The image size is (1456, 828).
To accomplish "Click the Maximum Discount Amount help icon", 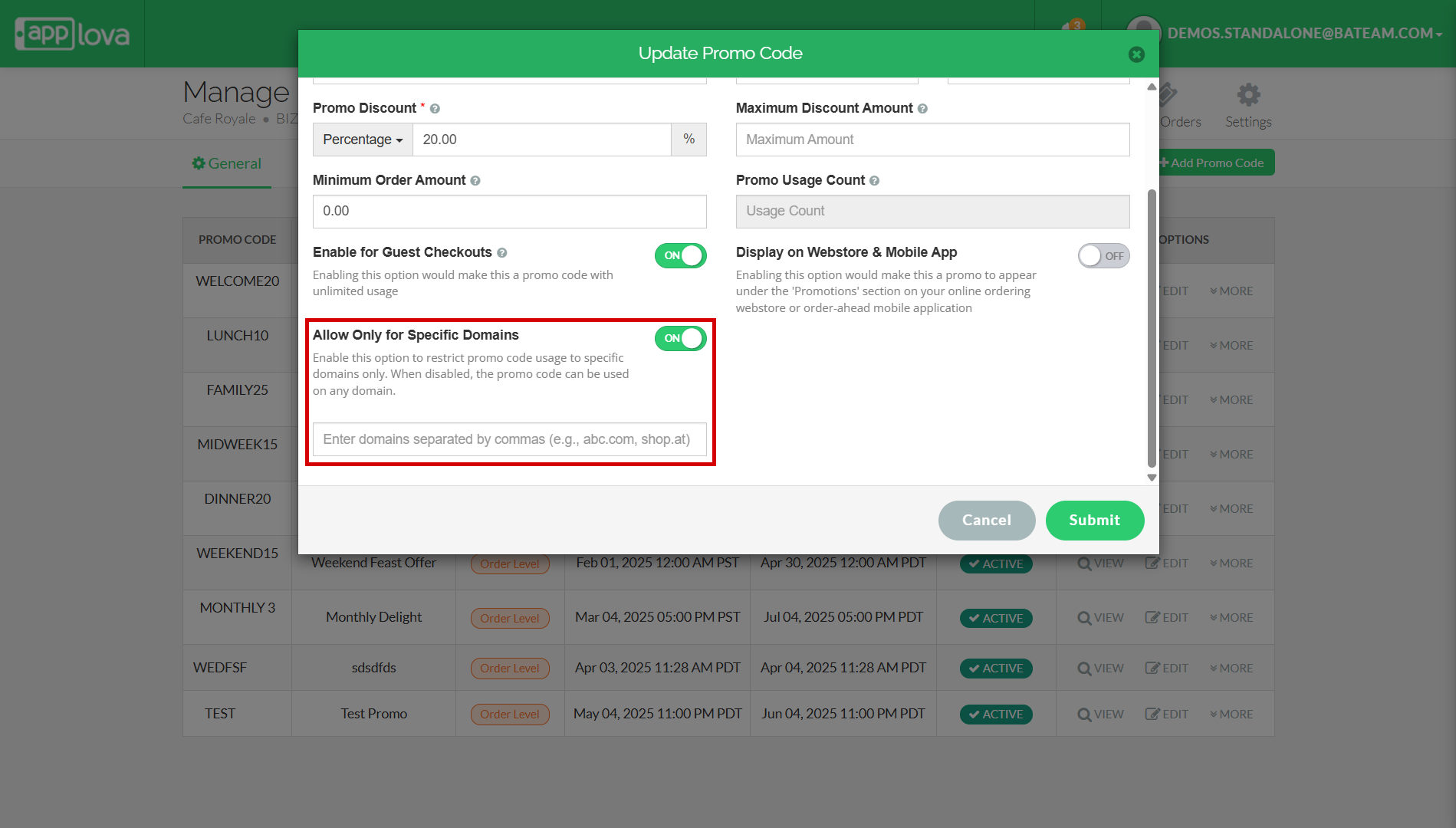I will (922, 109).
